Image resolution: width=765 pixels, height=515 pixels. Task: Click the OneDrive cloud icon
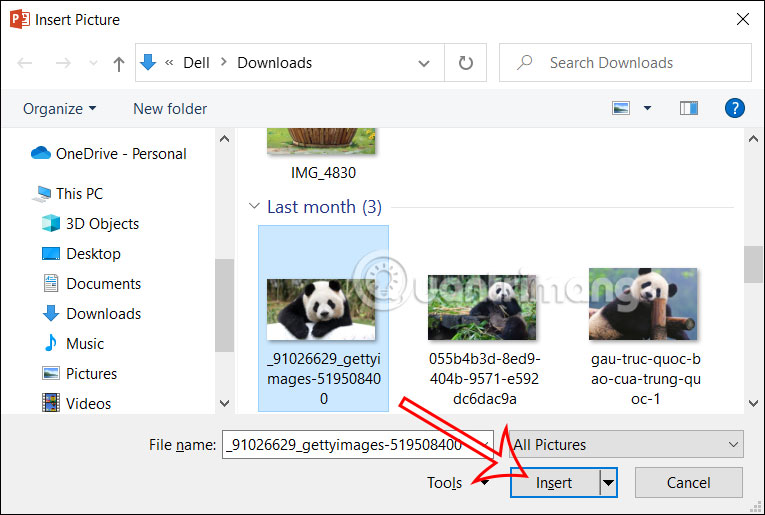click(x=40, y=153)
